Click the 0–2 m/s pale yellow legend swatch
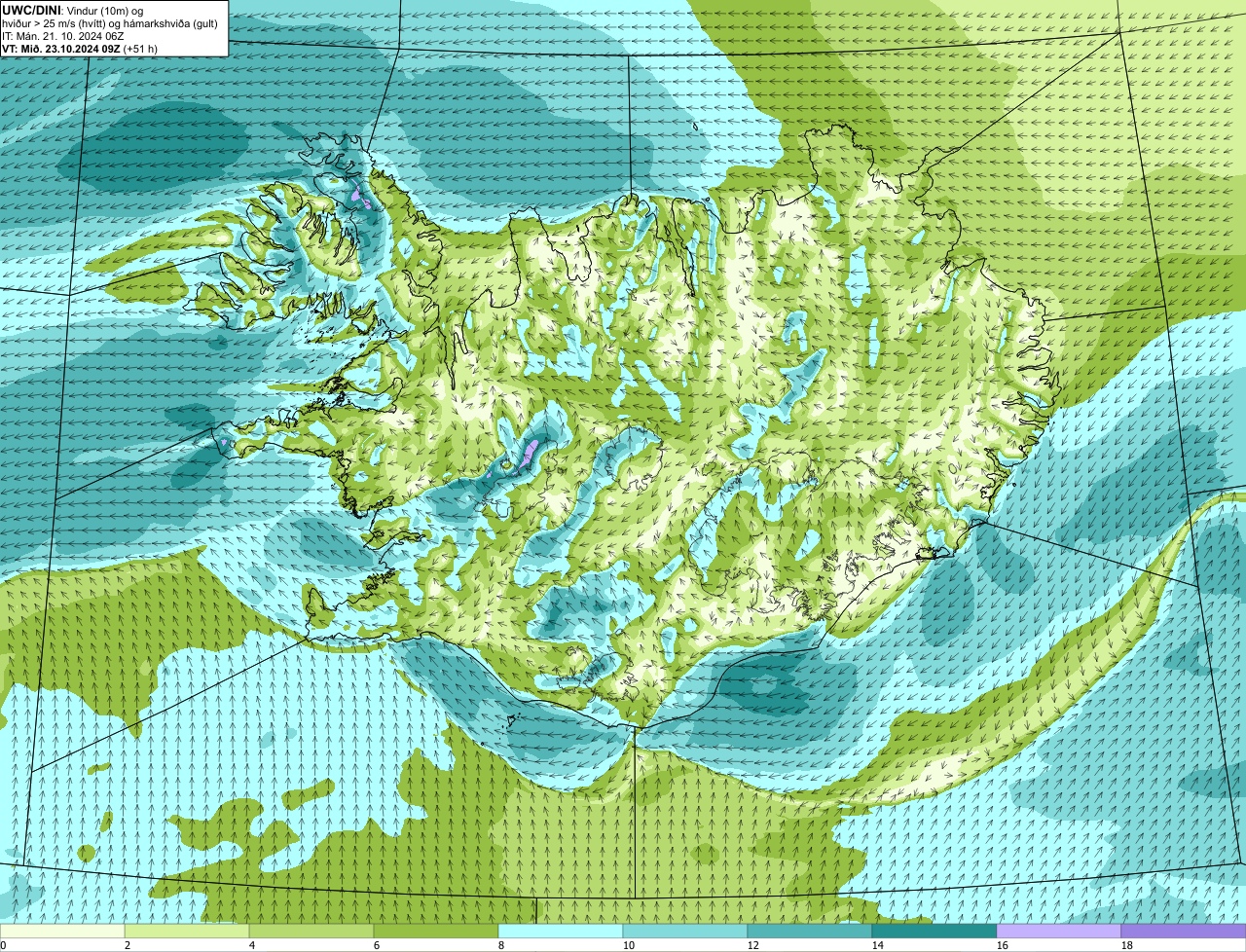 62,931
